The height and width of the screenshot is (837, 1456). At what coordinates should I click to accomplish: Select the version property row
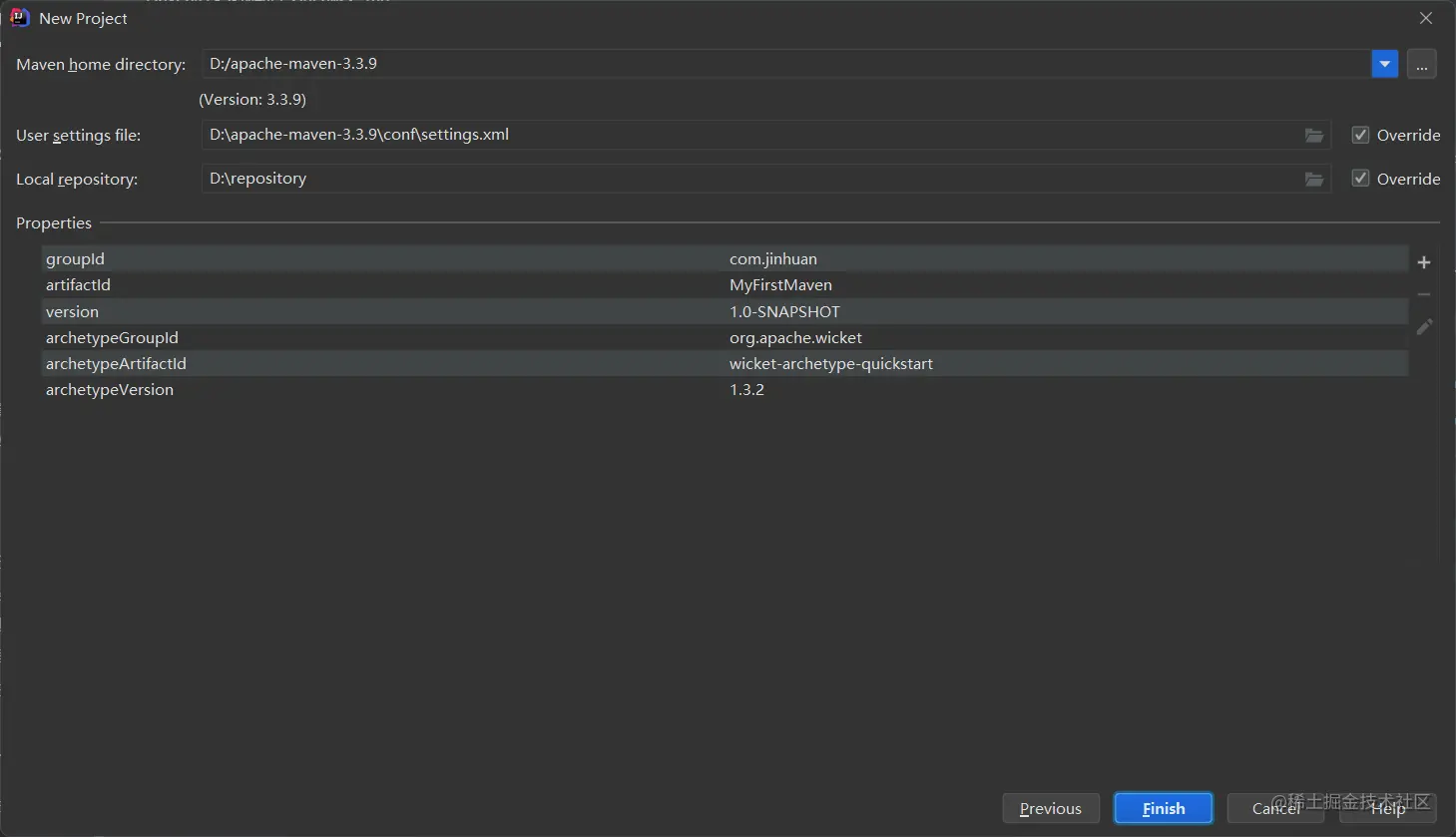click(725, 311)
